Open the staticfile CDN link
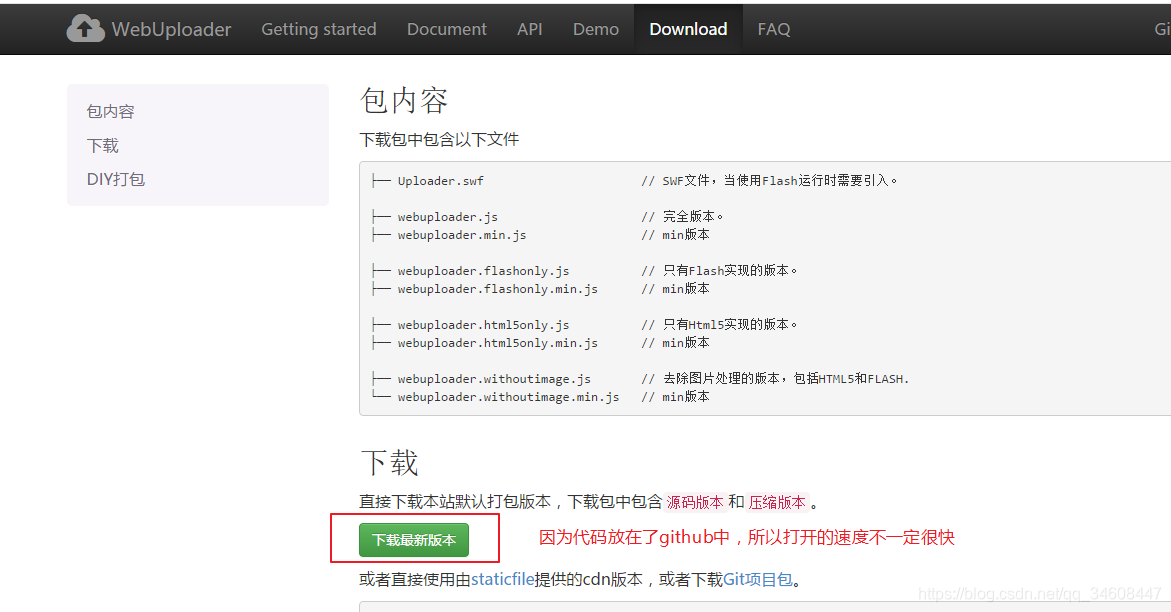Viewport: 1171px width, 612px height. 503,579
